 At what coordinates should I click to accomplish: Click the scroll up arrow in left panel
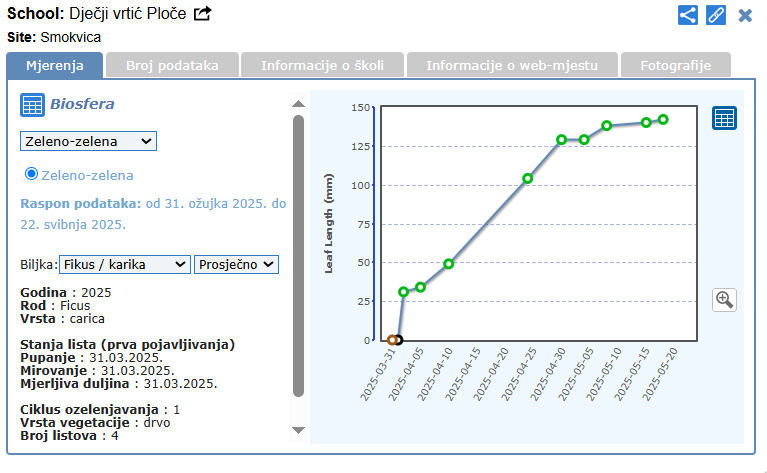click(297, 103)
